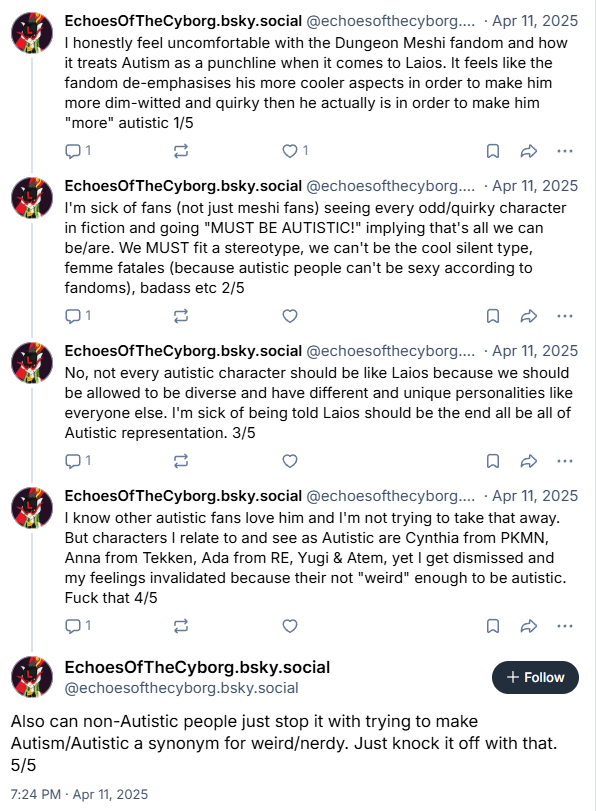This screenshot has height=811, width=596.
Task: Open the Apr 11, 2025 timestamp of first post
Action: tap(534, 21)
